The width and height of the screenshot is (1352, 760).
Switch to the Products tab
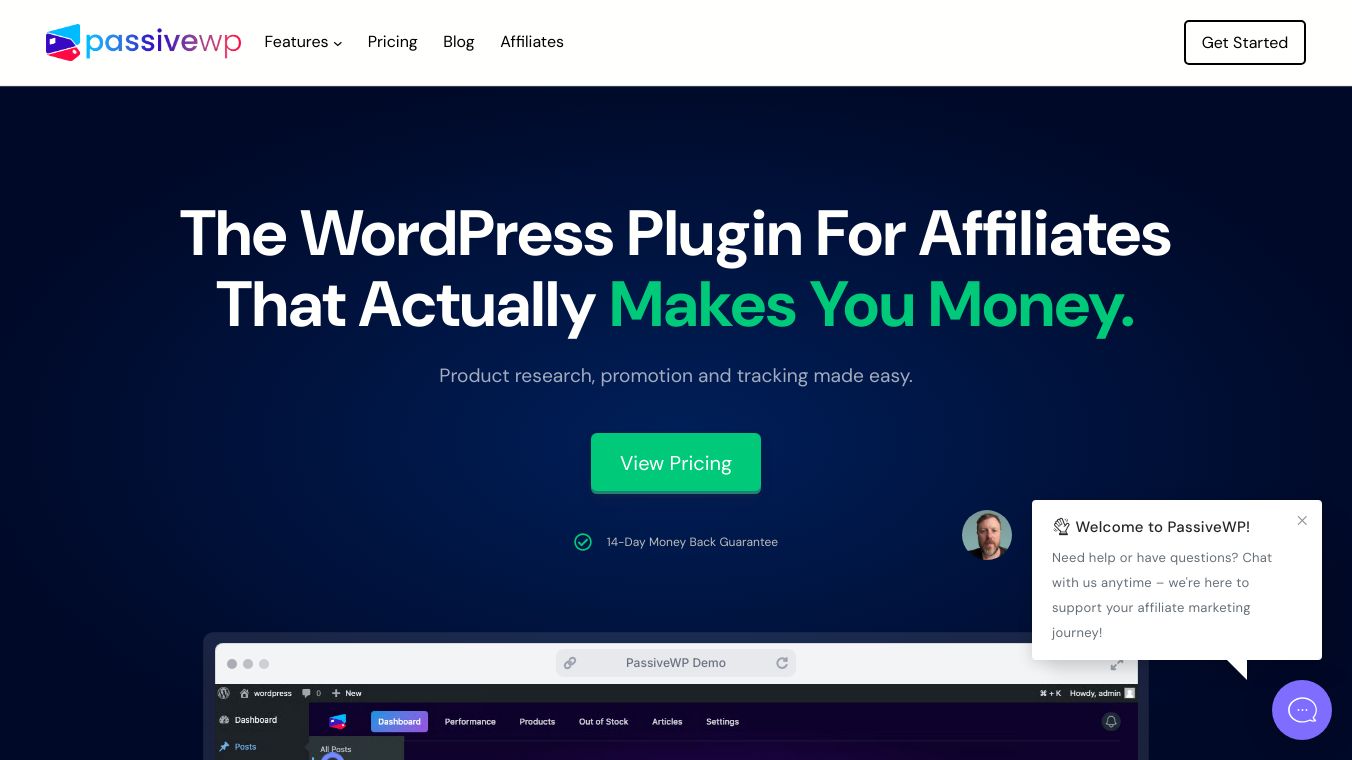pyautogui.click(x=537, y=722)
